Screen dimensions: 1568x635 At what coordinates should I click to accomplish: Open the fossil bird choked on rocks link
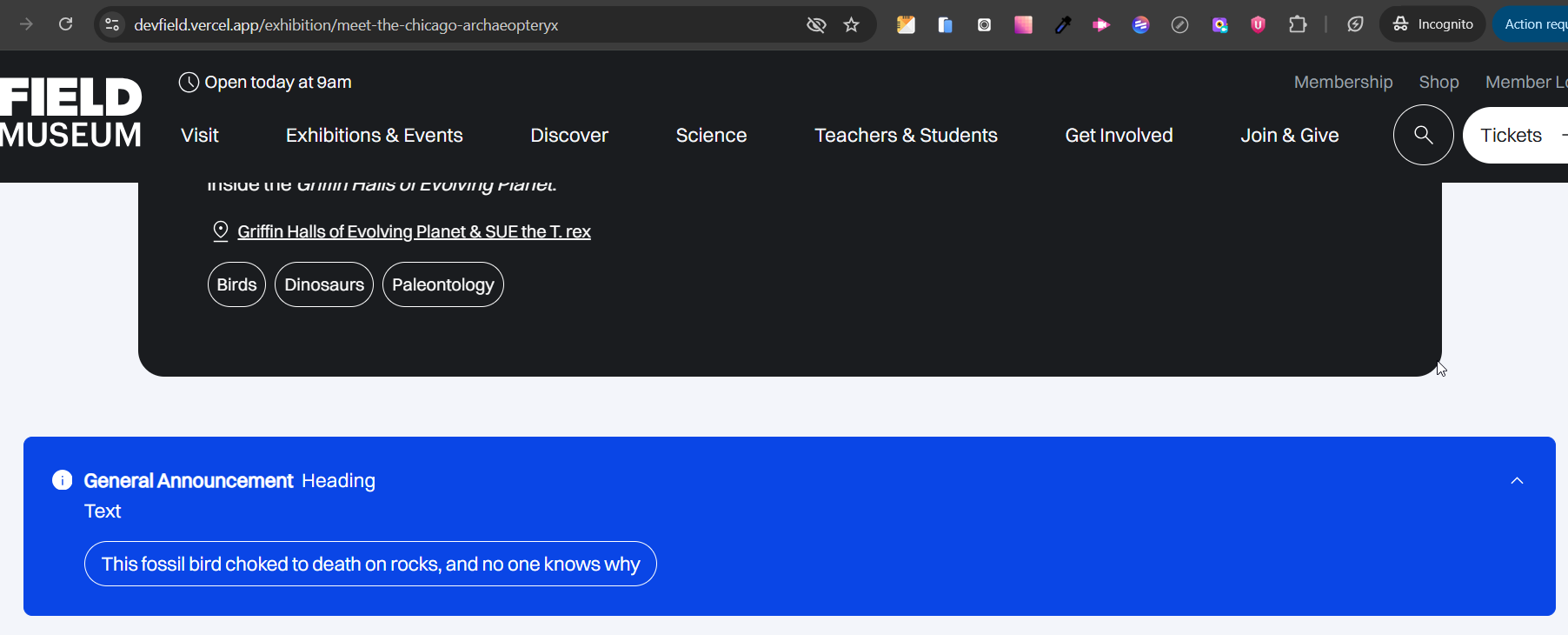[x=370, y=564]
